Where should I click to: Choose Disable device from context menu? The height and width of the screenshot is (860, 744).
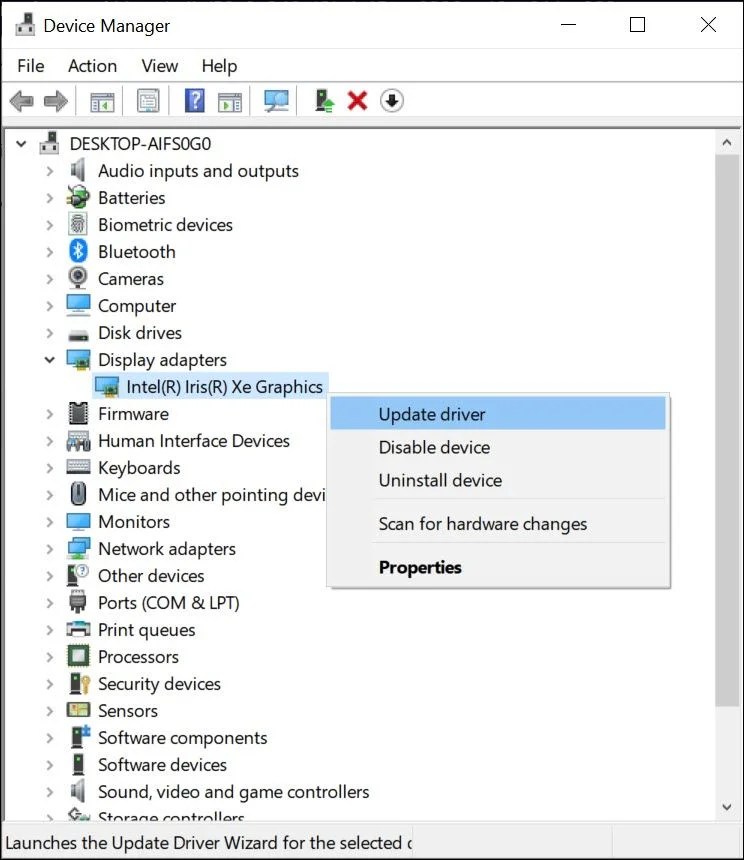(498, 447)
